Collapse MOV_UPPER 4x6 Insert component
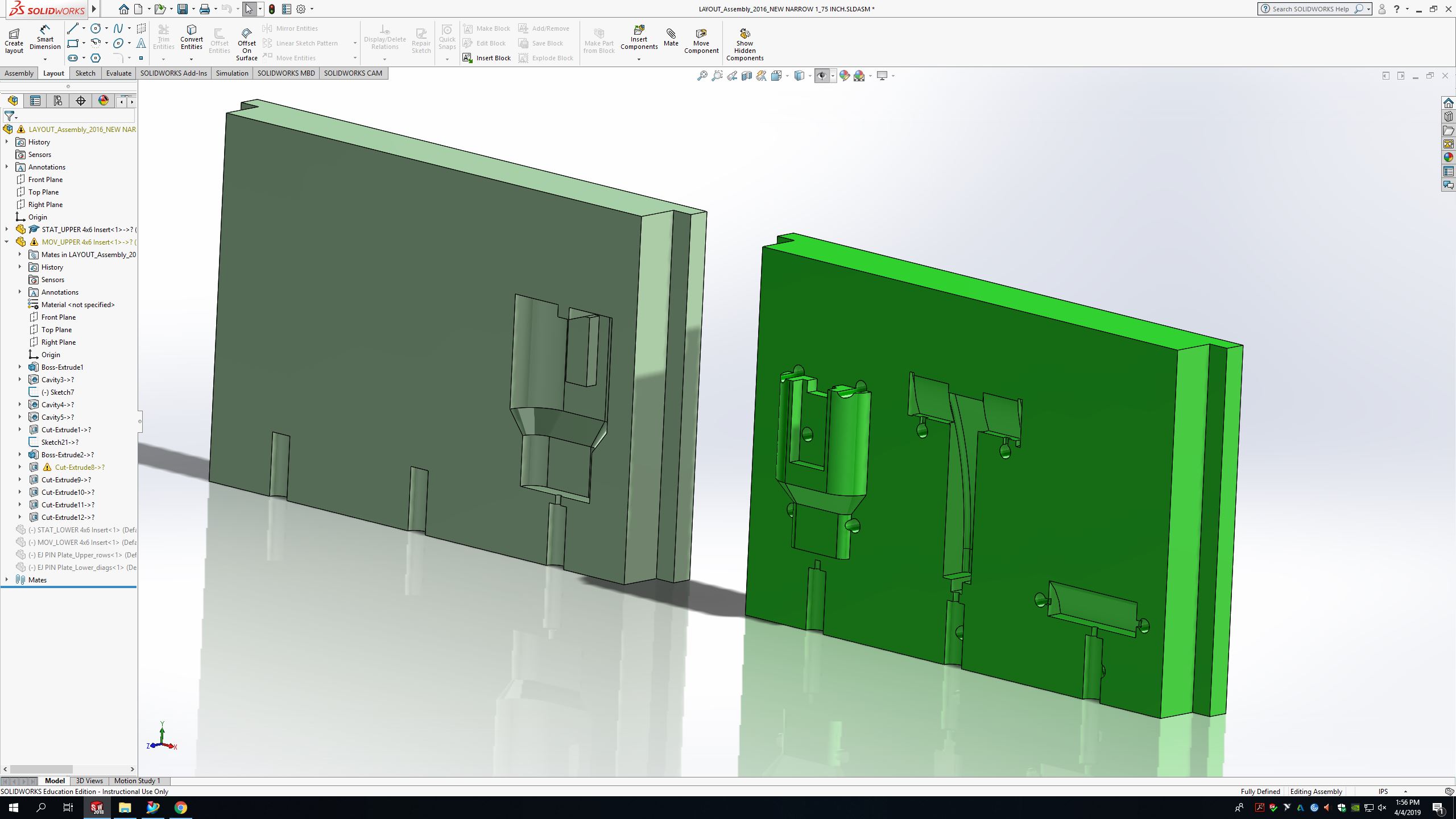 (7, 242)
